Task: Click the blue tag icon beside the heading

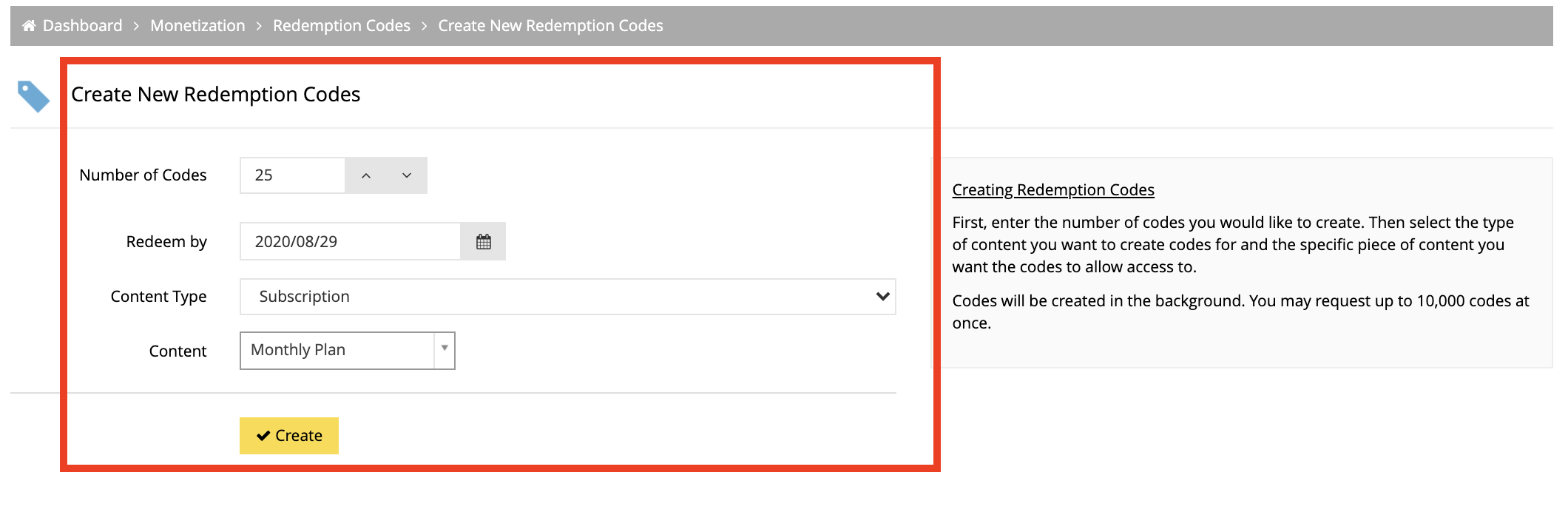Action: (33, 96)
